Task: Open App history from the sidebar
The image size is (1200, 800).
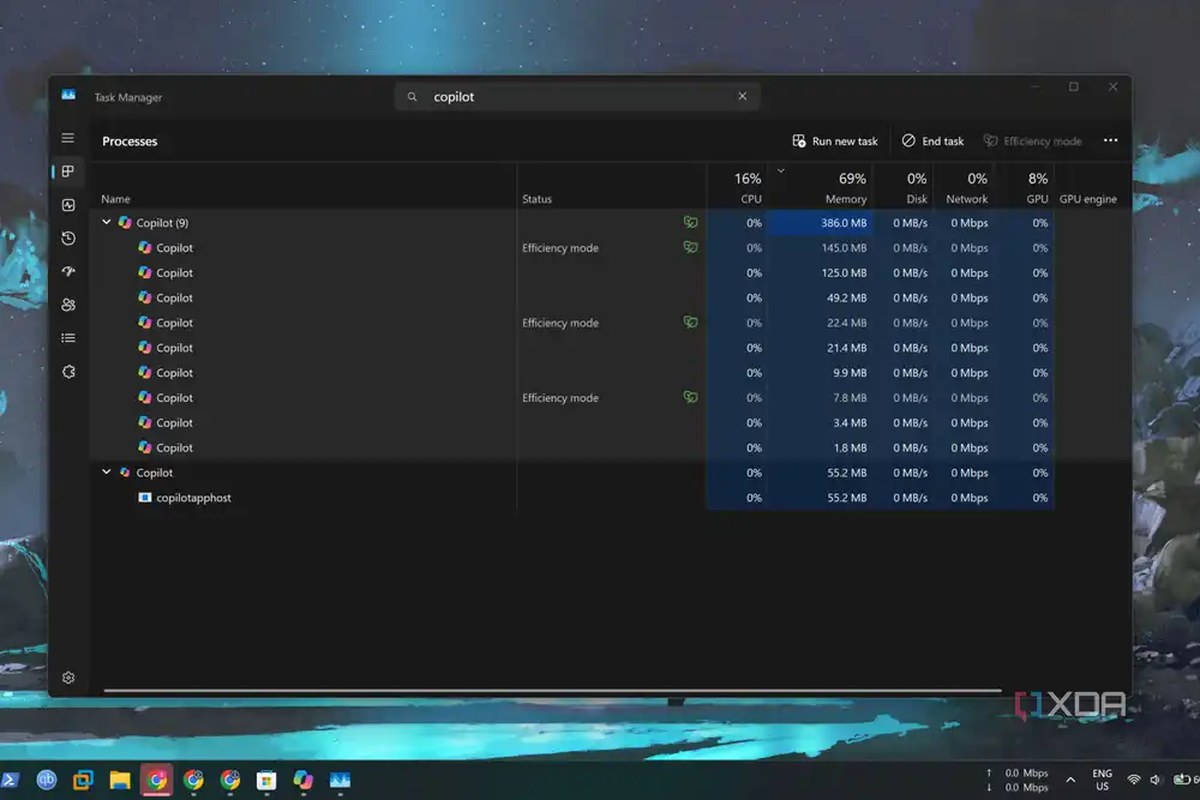Action: 68,238
